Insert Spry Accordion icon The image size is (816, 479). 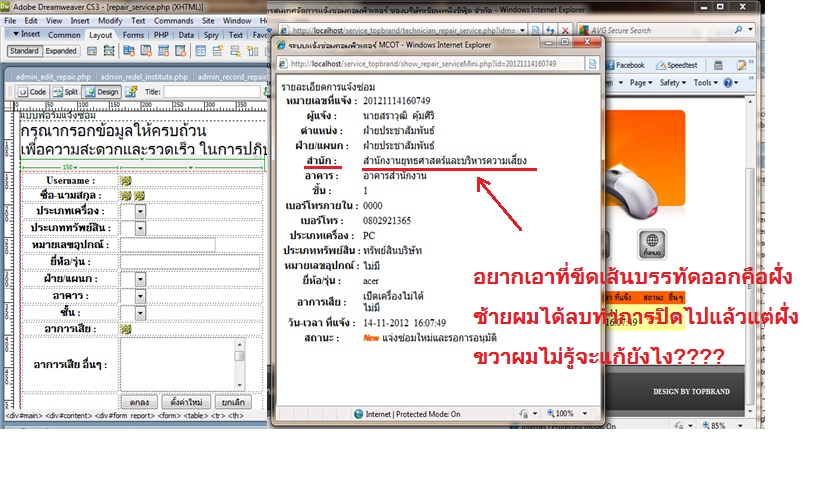click(x=163, y=51)
